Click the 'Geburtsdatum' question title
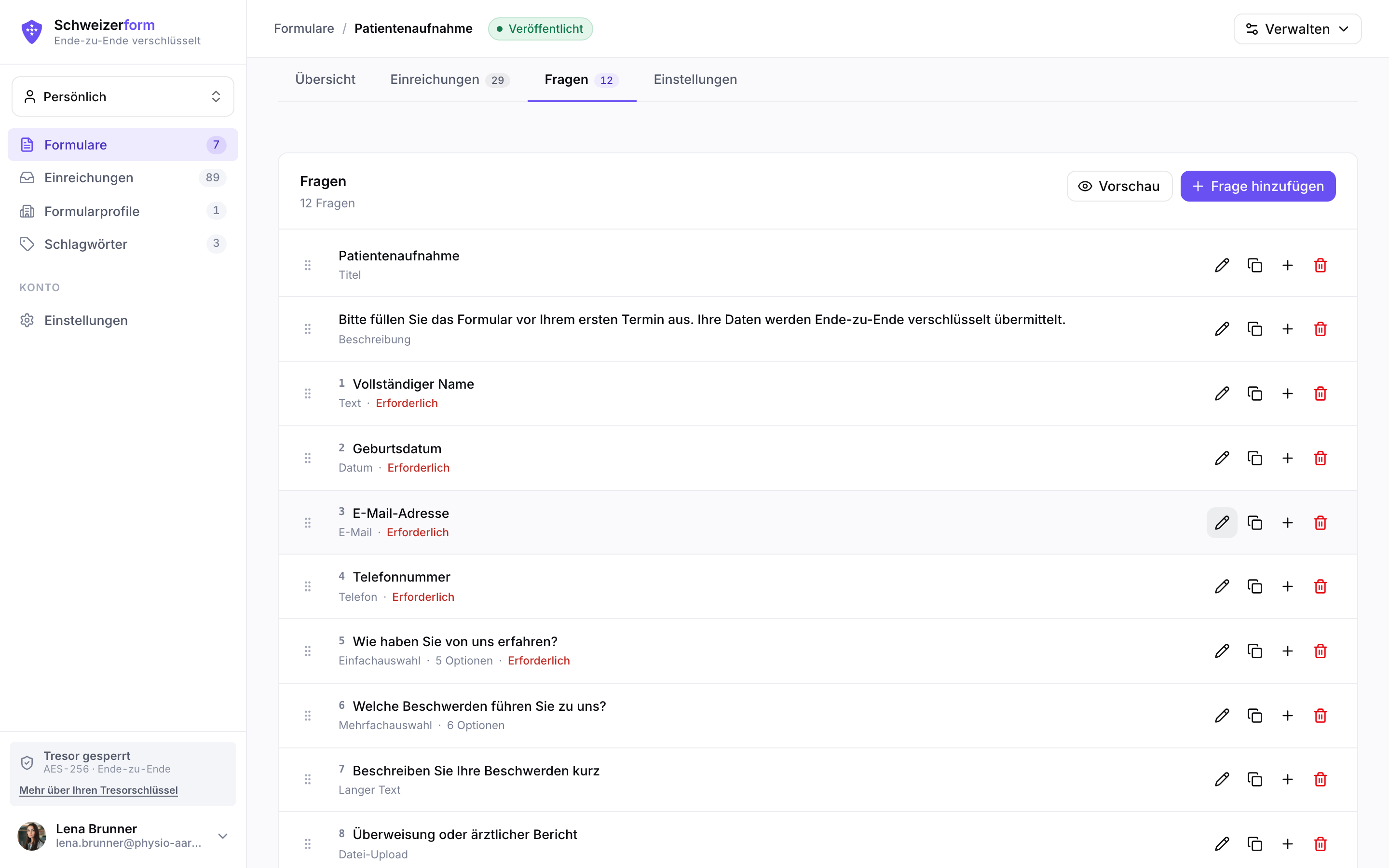Image resolution: width=1389 pixels, height=868 pixels. 396,448
